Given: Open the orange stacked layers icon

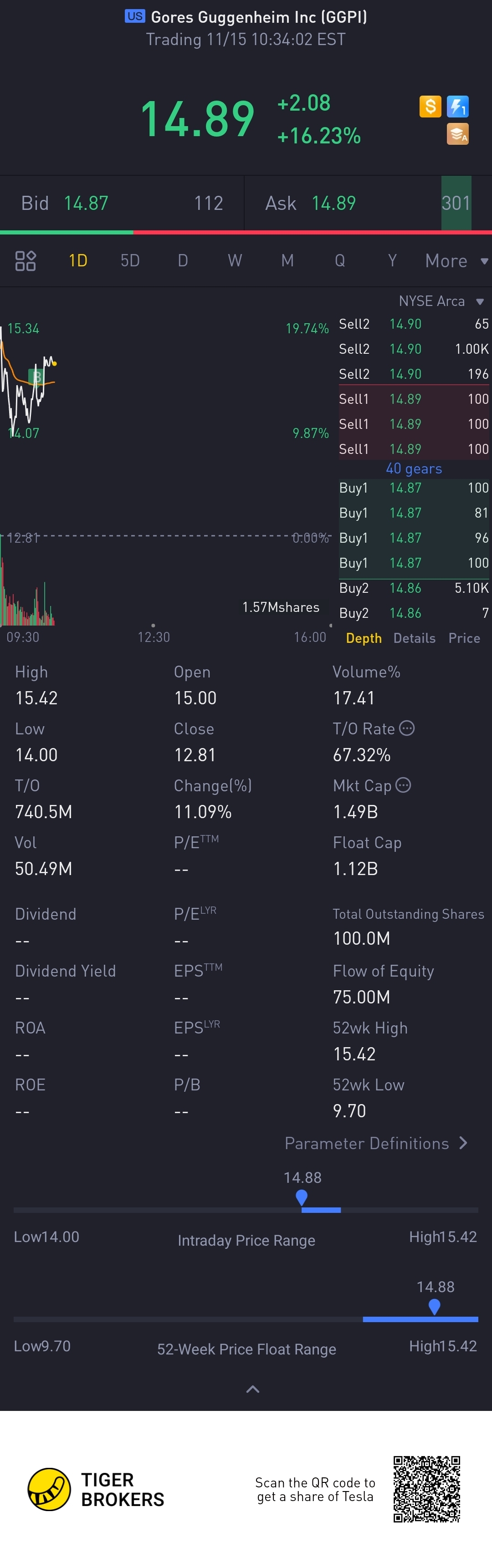Looking at the screenshot, I should [x=457, y=134].
